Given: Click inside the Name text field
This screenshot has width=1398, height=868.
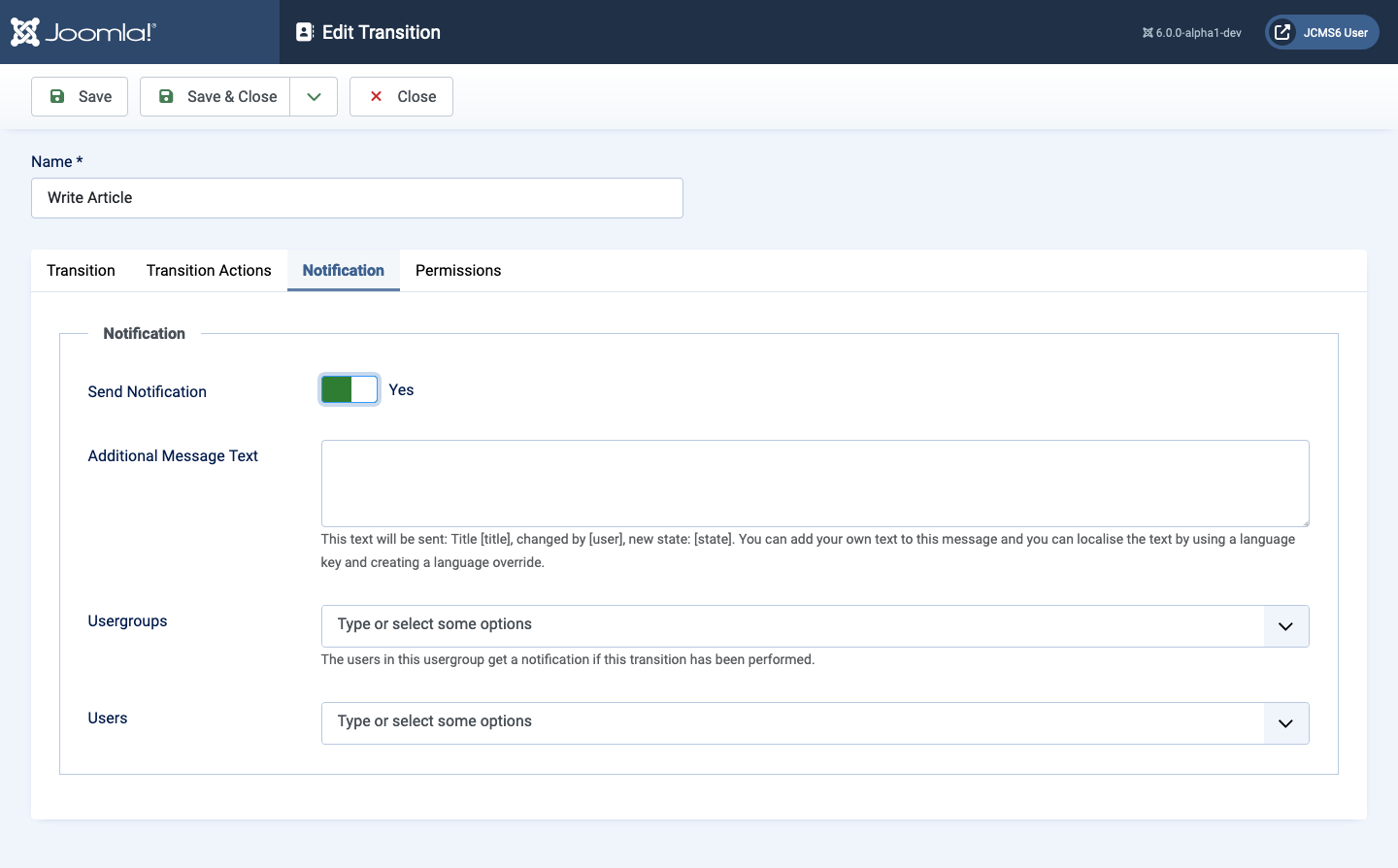Looking at the screenshot, I should [356, 197].
